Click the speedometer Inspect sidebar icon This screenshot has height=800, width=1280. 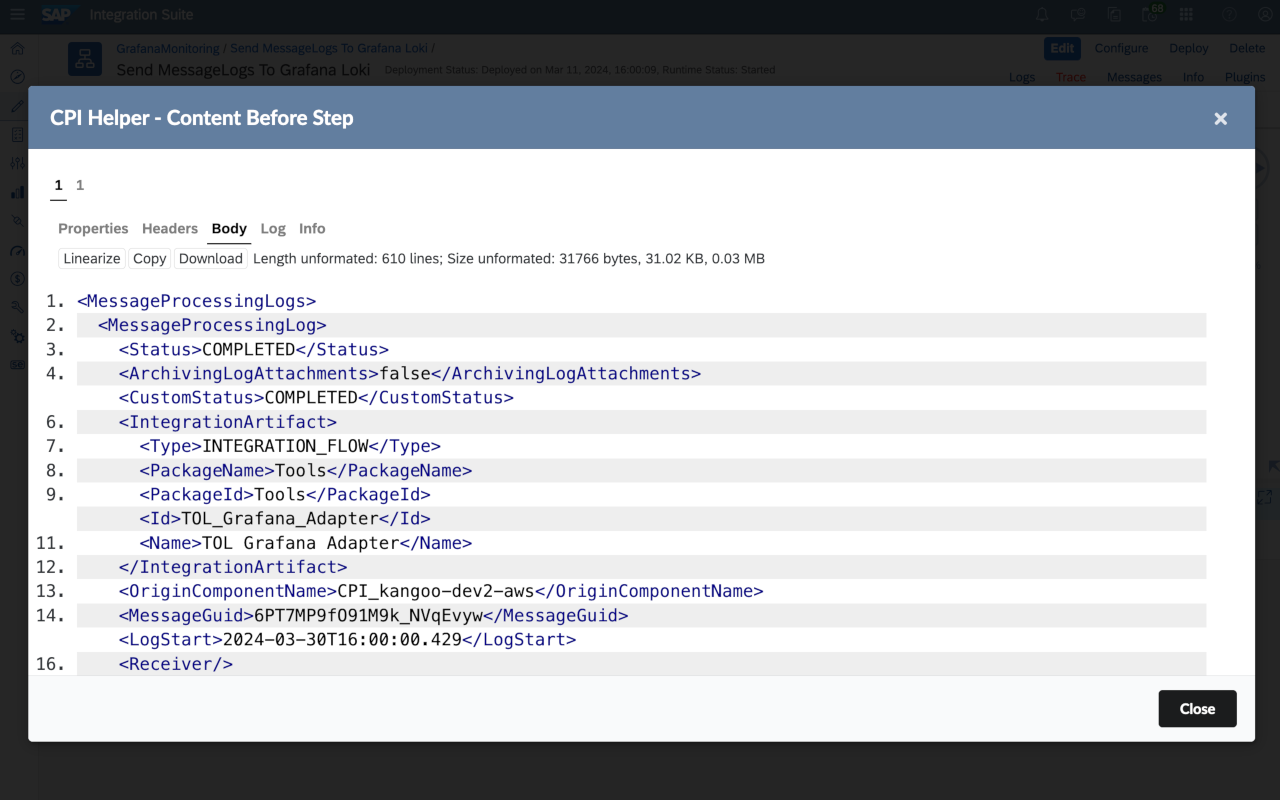[x=16, y=251]
